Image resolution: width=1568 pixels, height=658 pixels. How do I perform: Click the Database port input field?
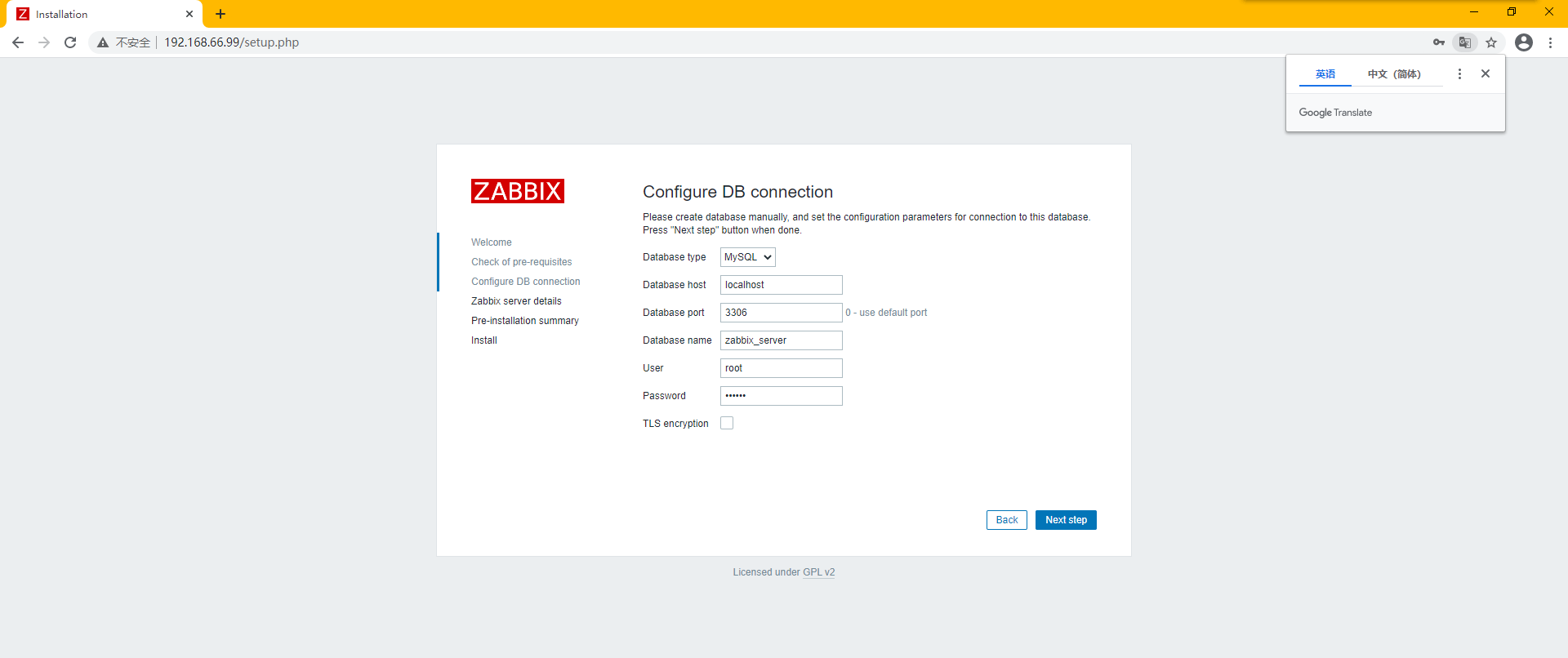[x=782, y=313]
